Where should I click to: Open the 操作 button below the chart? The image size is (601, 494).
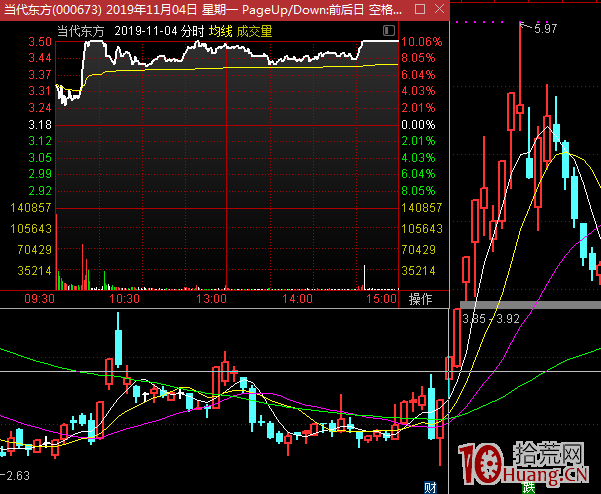click(420, 299)
